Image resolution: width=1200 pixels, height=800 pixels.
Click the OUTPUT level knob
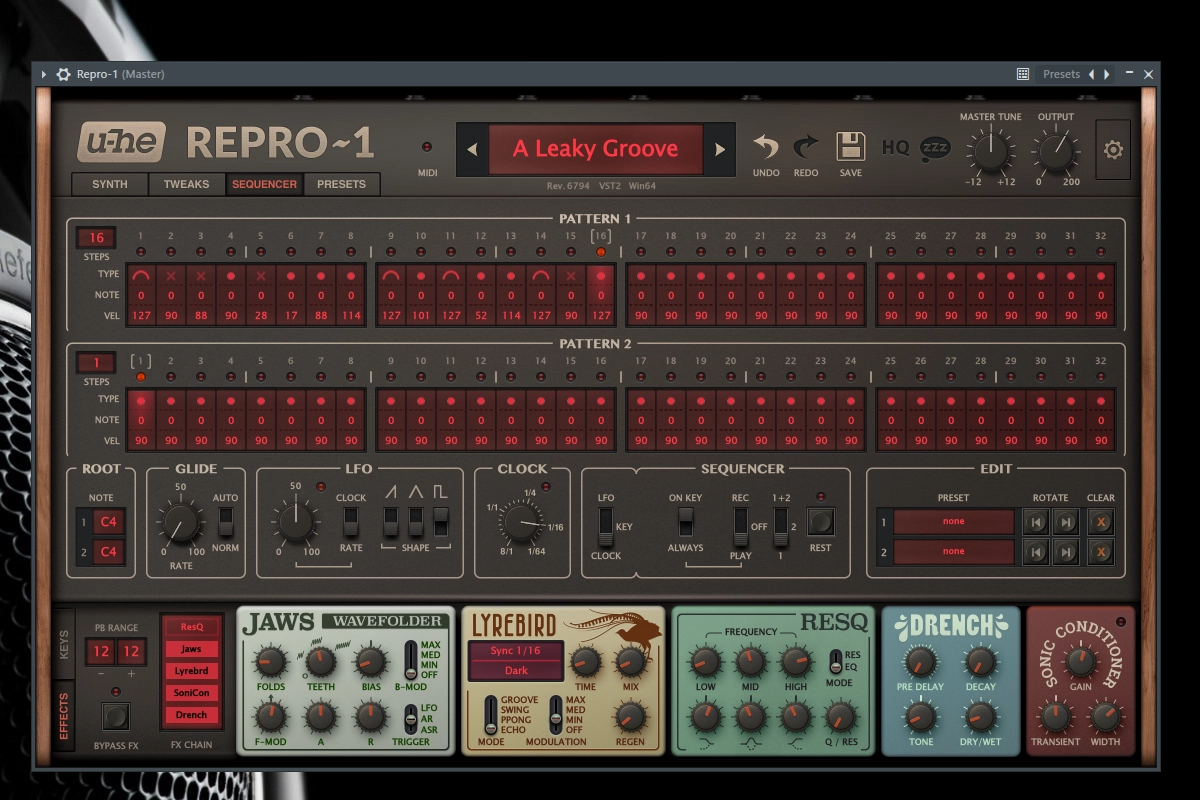coord(1055,151)
